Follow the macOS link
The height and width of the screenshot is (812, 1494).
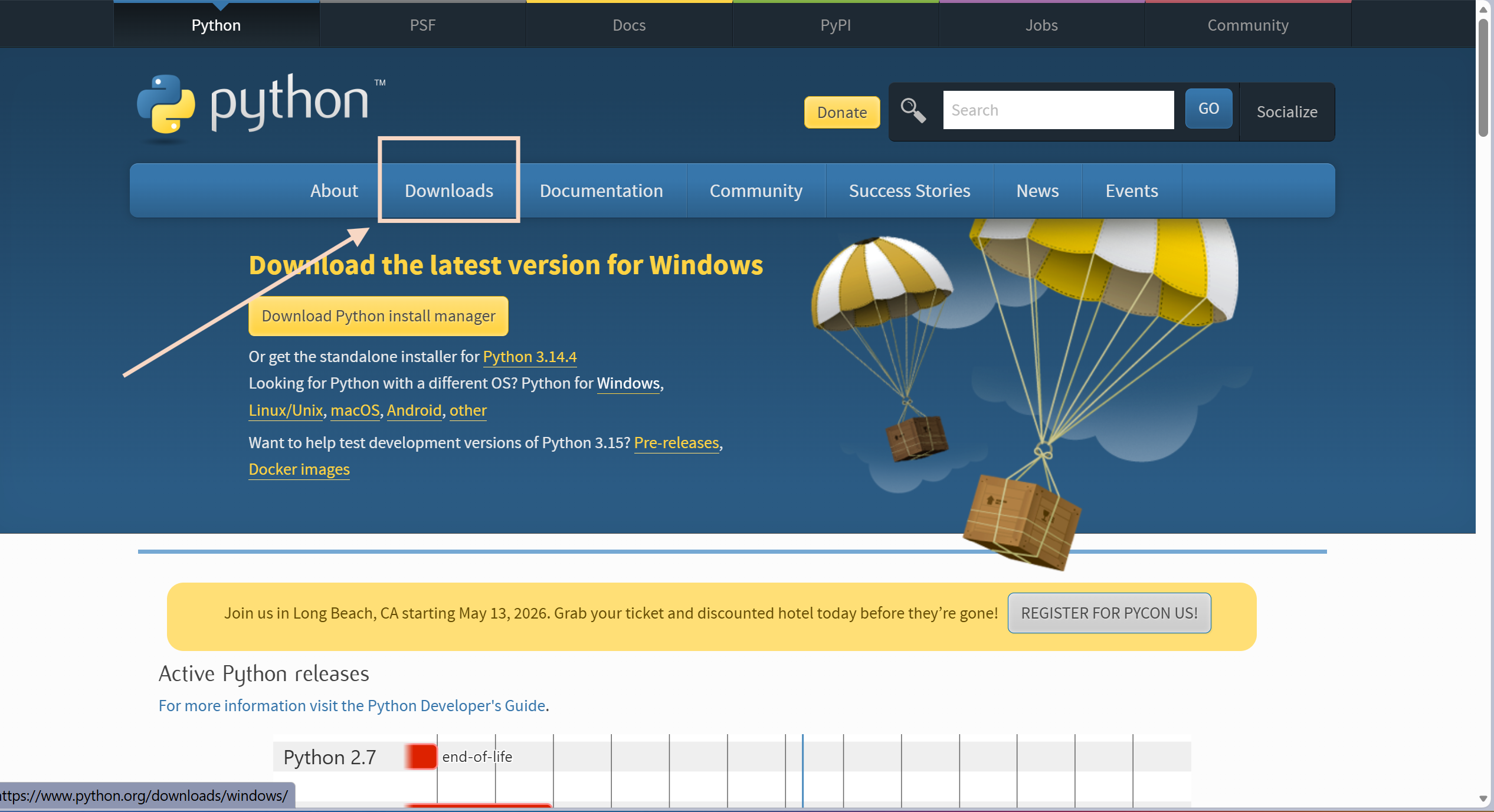point(355,410)
